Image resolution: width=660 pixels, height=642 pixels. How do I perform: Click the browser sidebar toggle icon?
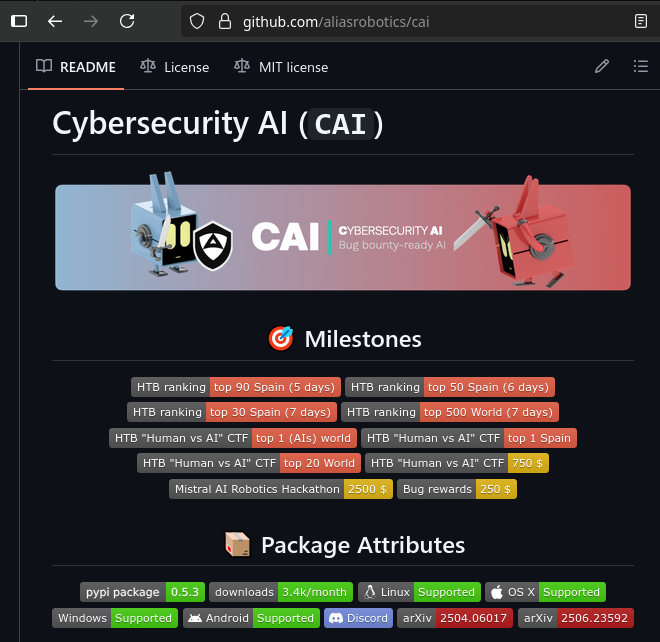tap(19, 21)
